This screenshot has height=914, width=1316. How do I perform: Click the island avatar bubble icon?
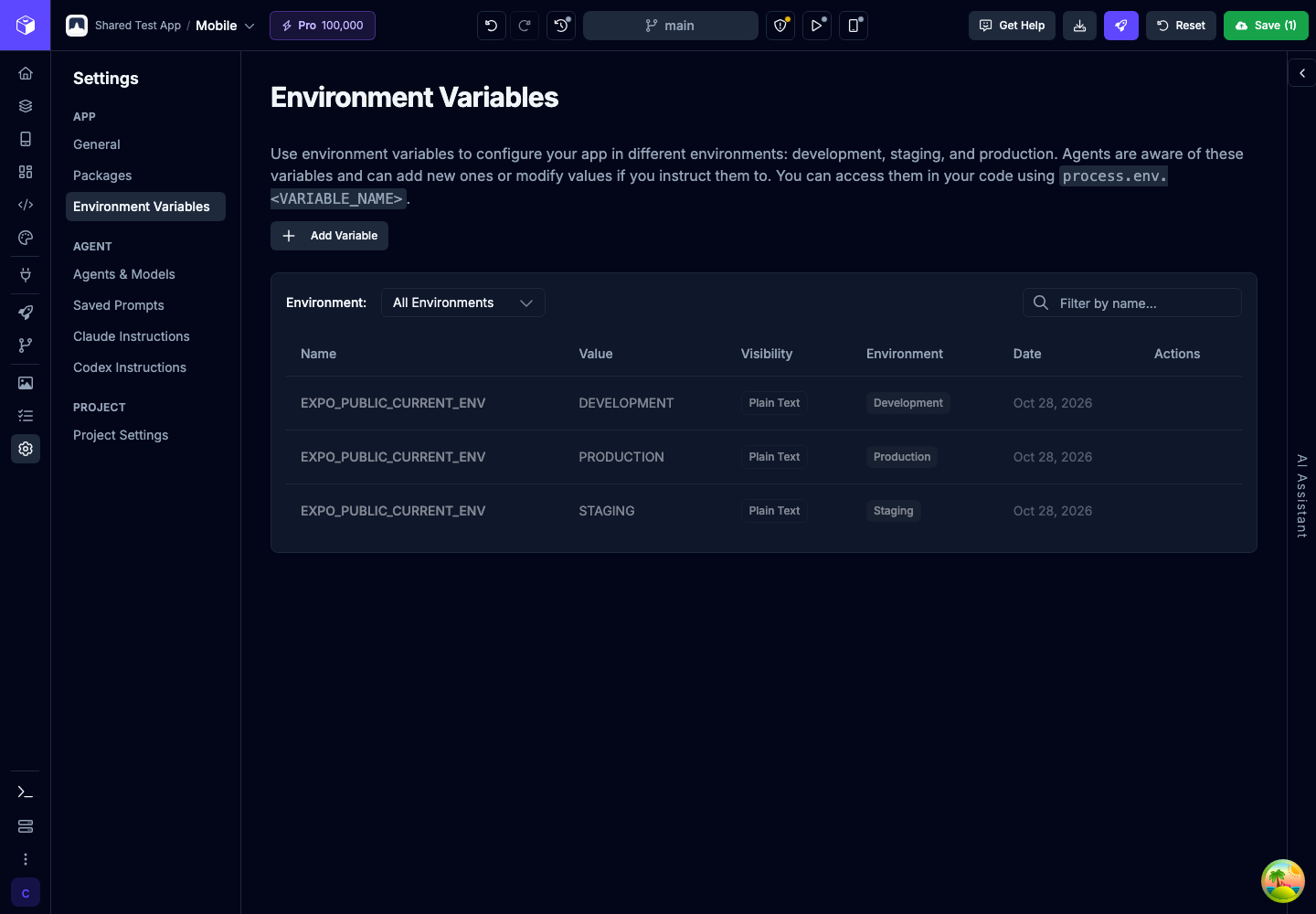click(1283, 881)
